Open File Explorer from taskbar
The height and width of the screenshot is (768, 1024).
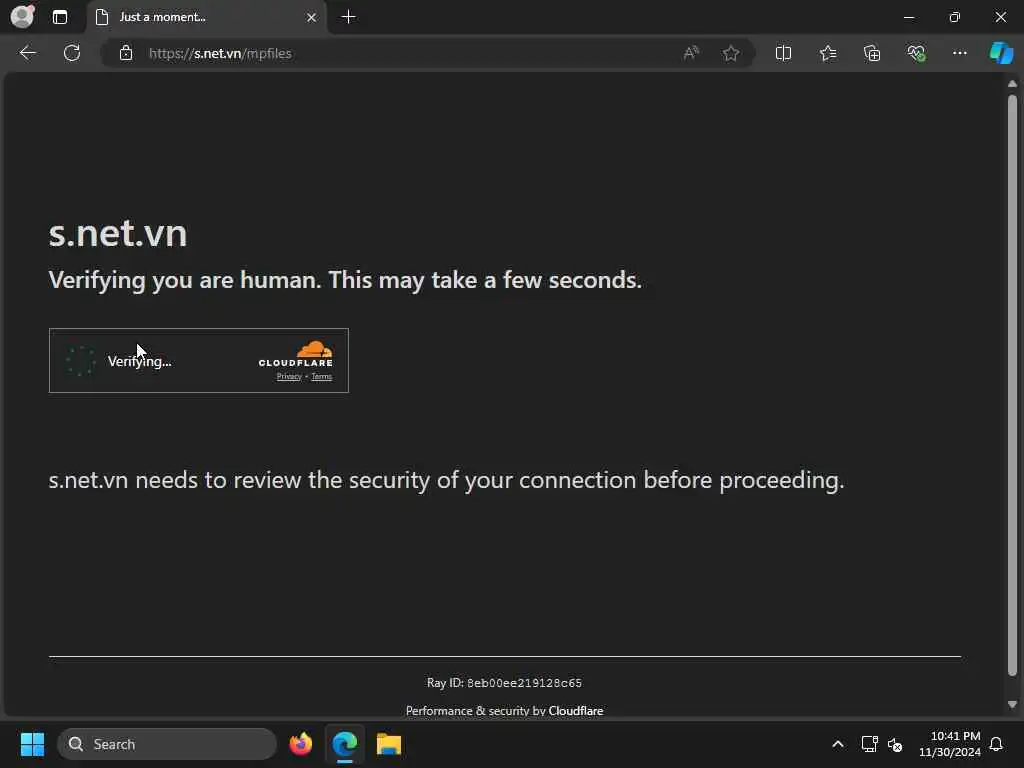click(x=389, y=744)
